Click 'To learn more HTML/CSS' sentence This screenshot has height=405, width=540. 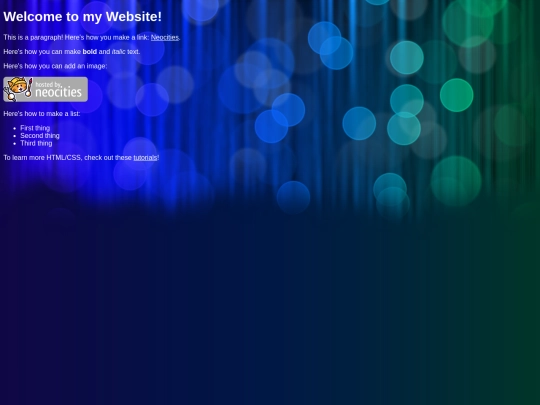click(x=81, y=157)
